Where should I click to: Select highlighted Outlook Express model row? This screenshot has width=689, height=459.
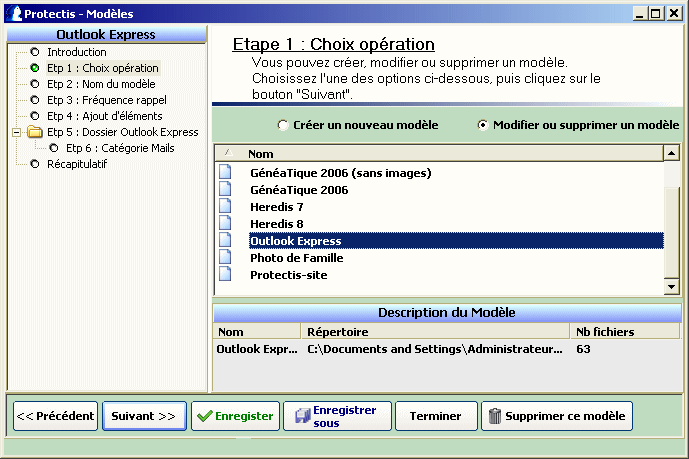(x=456, y=241)
